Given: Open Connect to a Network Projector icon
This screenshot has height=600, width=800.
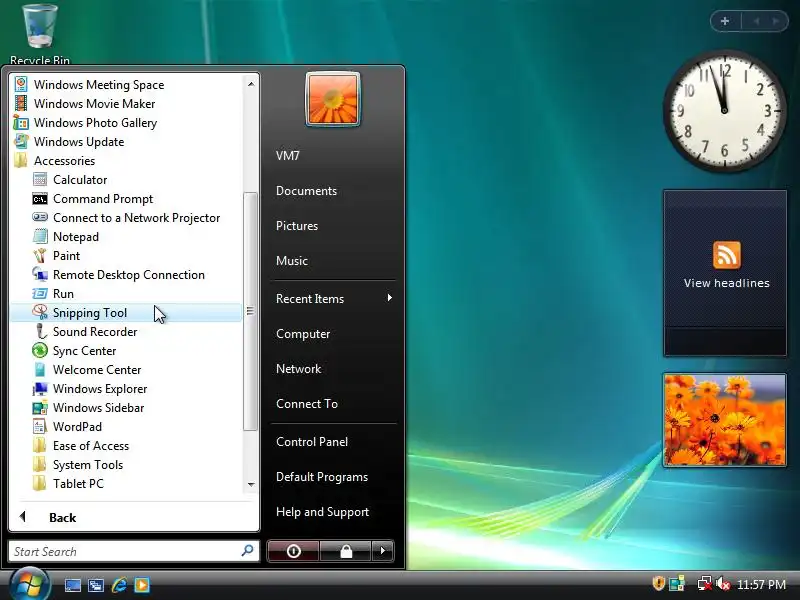Looking at the screenshot, I should 40,217.
